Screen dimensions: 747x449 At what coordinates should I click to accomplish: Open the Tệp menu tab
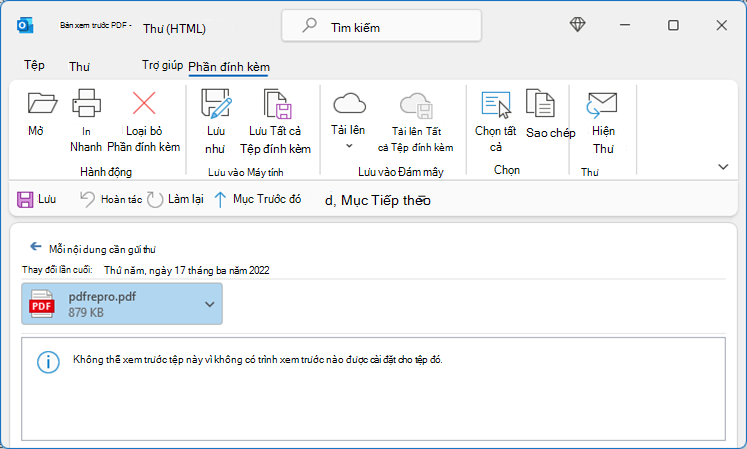tap(34, 65)
